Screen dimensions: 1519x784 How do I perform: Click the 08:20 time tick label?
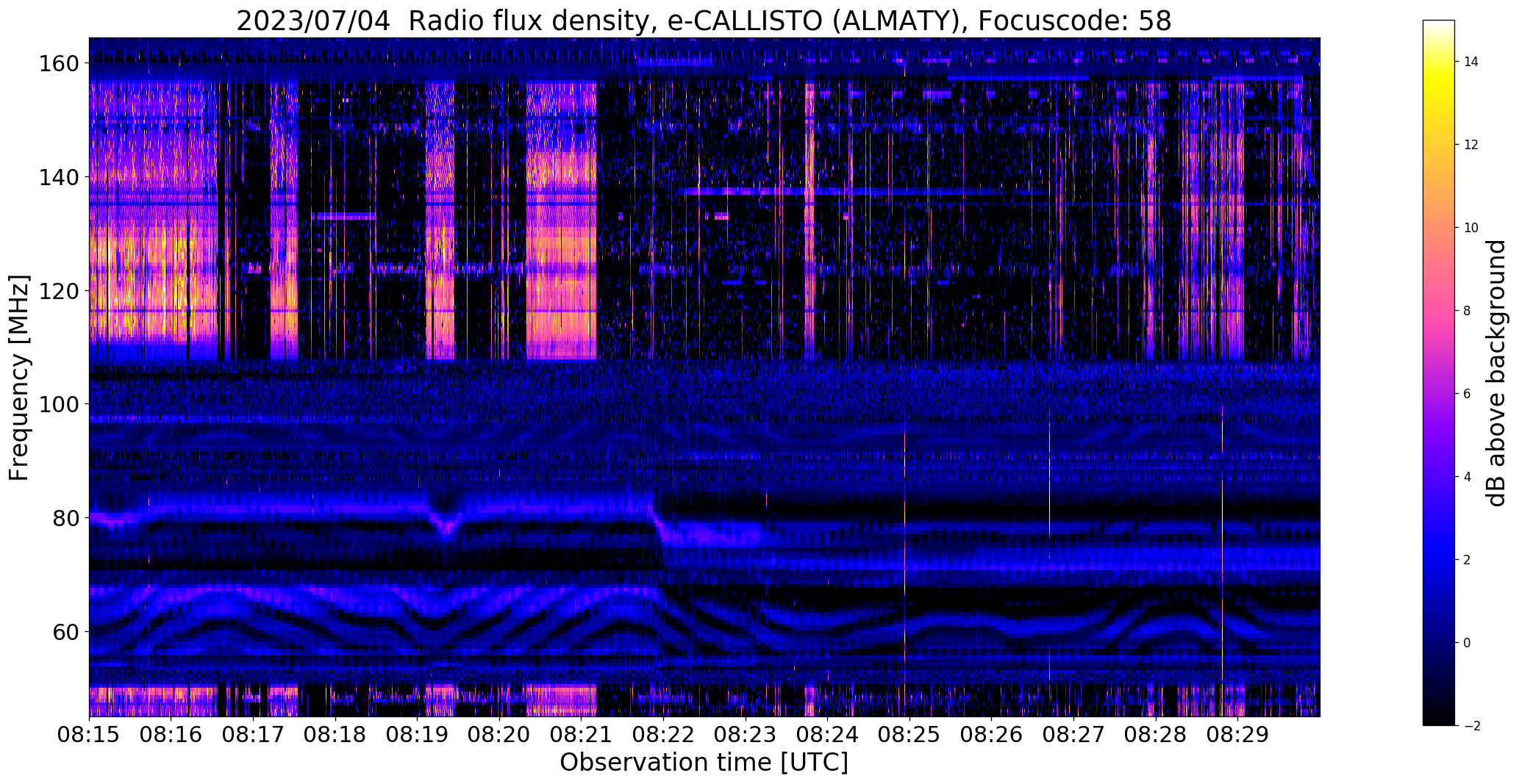pos(500,736)
